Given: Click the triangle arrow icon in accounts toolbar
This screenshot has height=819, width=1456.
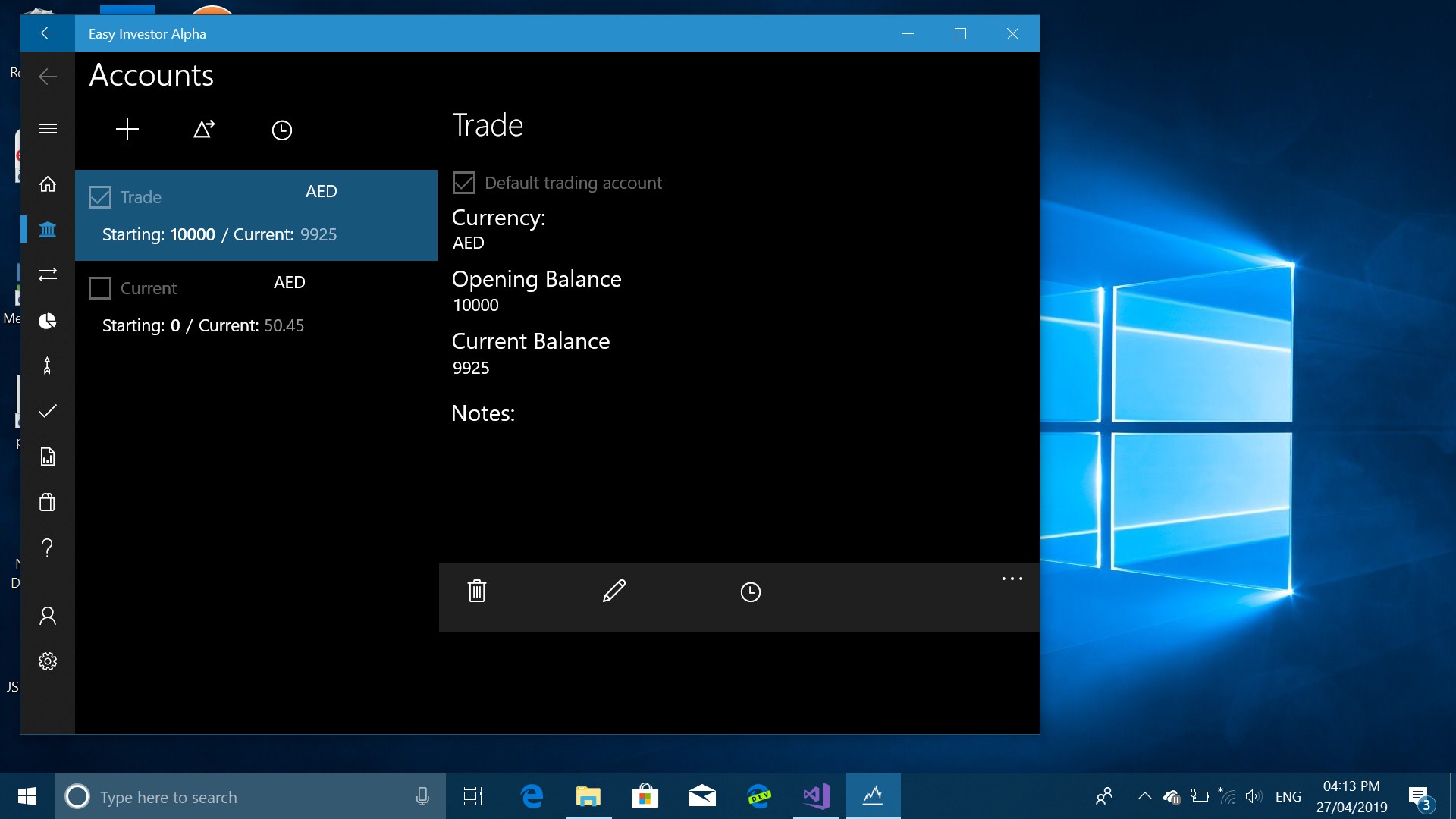Looking at the screenshot, I should click(x=204, y=130).
